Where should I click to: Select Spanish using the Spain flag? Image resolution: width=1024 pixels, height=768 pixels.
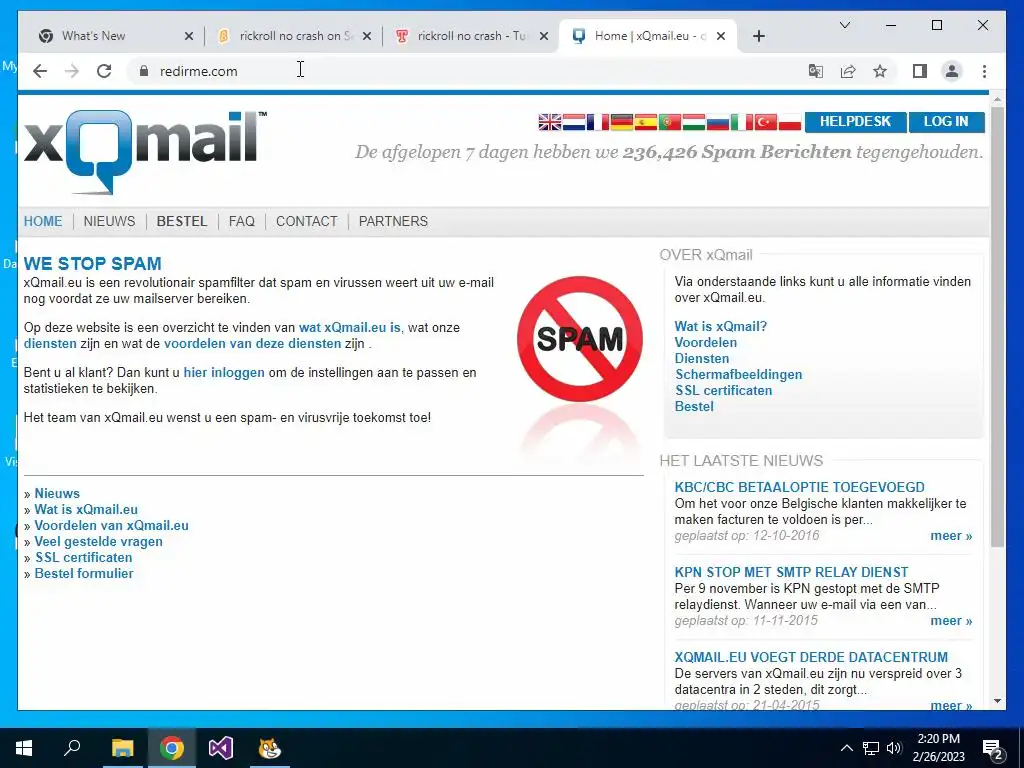[x=646, y=122]
